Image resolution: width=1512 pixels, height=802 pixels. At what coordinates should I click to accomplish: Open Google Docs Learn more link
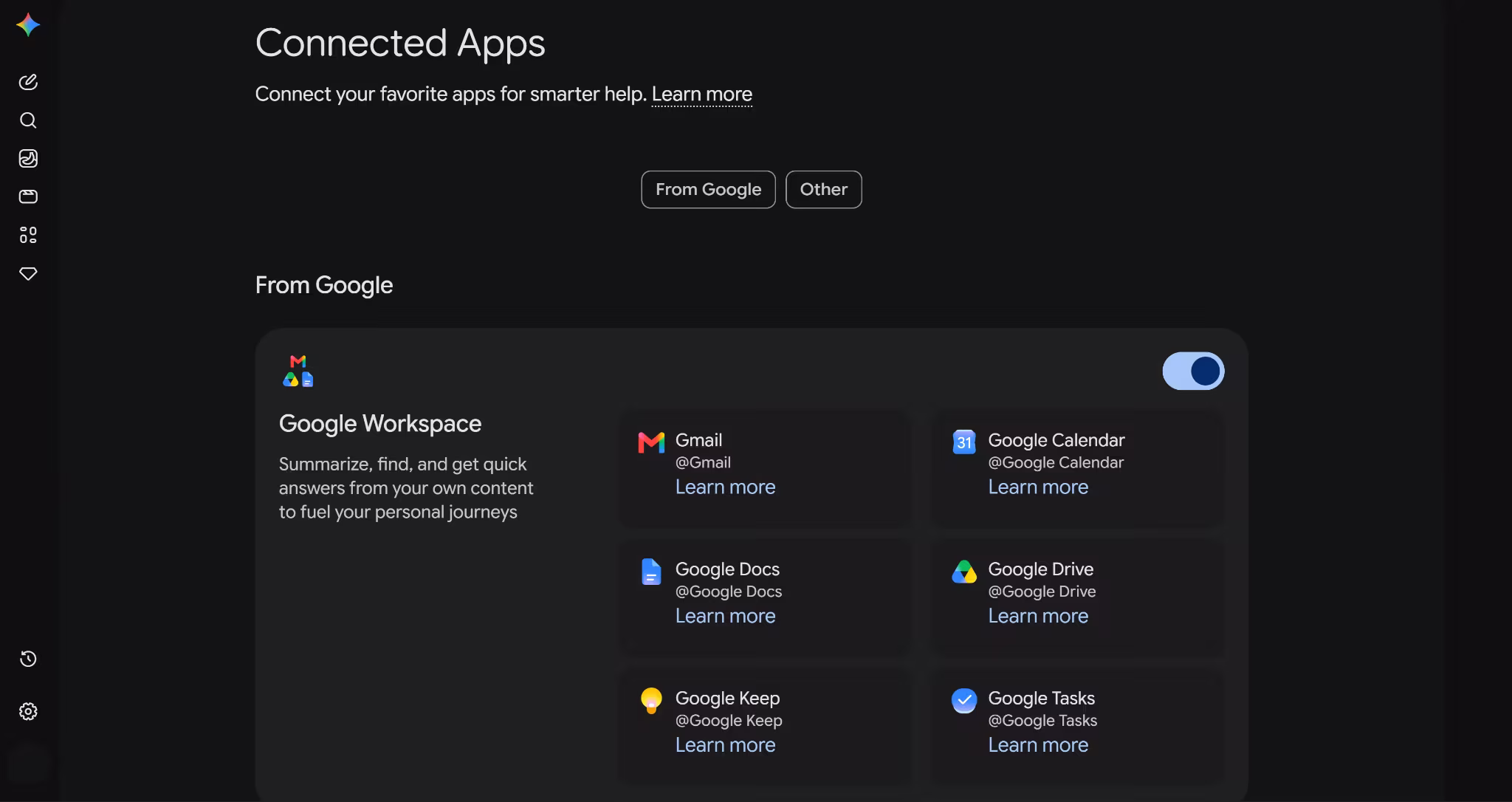coord(725,616)
